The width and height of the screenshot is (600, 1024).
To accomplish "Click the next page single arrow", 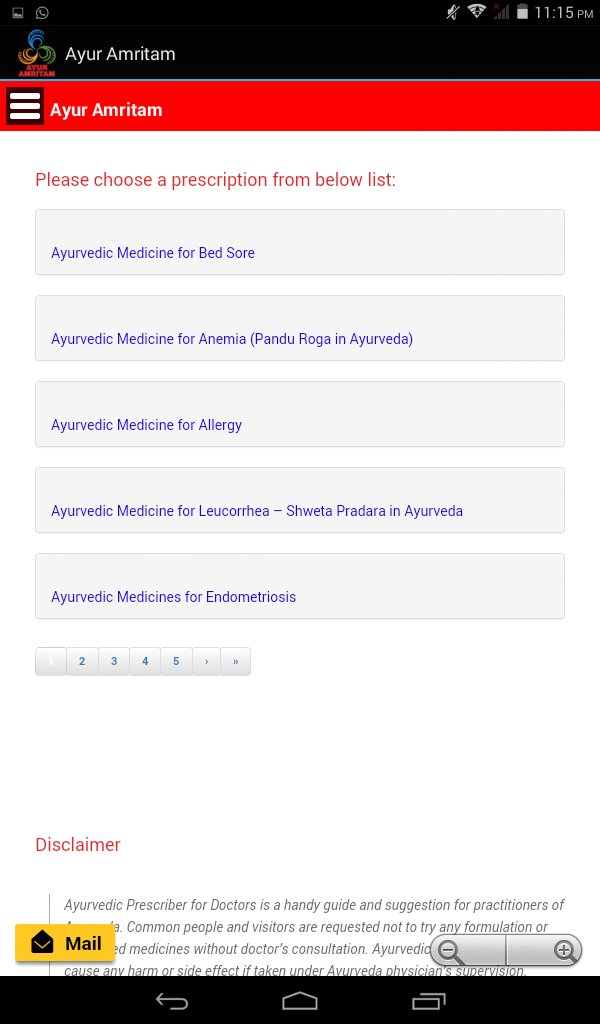I will 206,661.
